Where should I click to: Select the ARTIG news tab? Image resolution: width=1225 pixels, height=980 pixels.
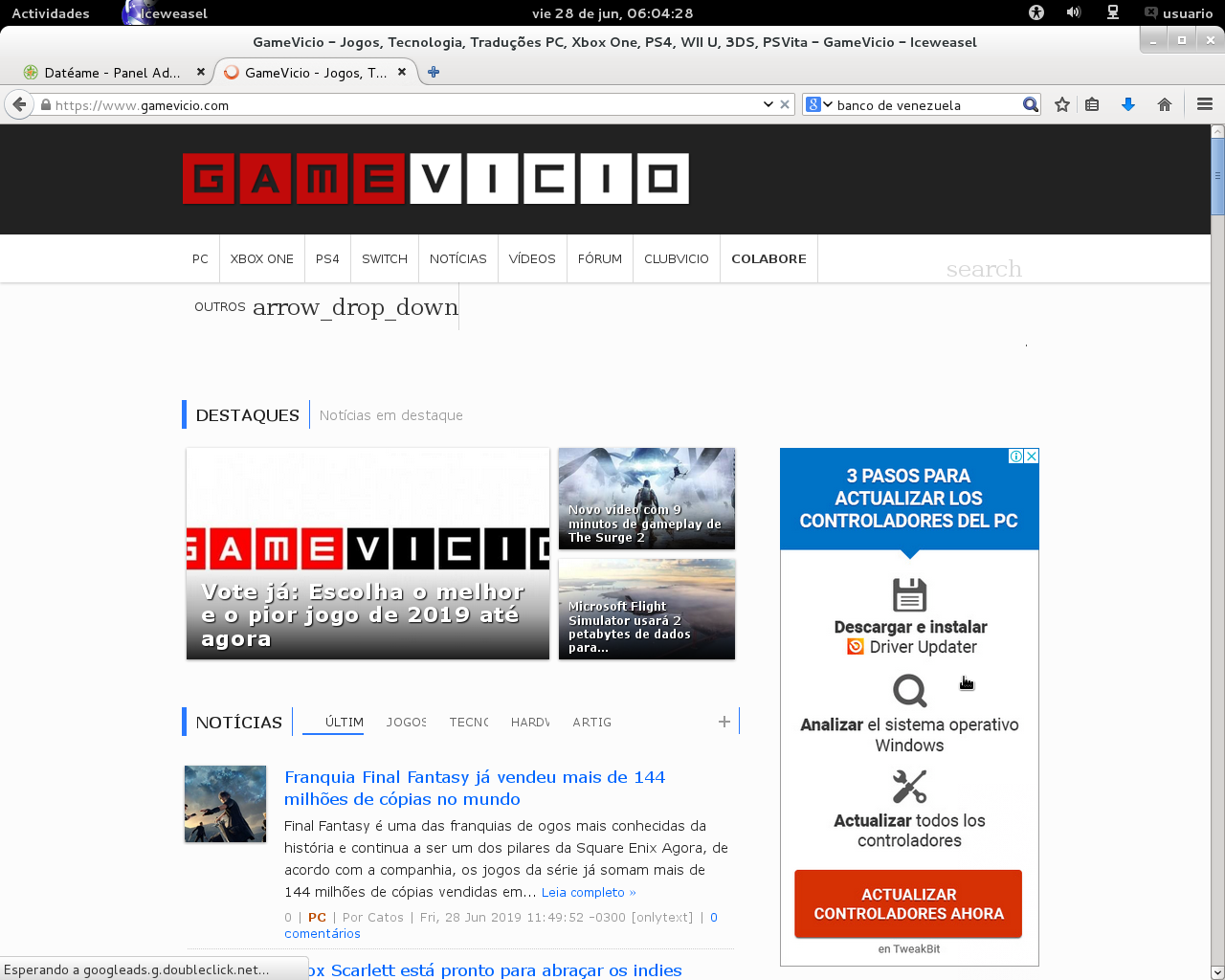click(591, 722)
